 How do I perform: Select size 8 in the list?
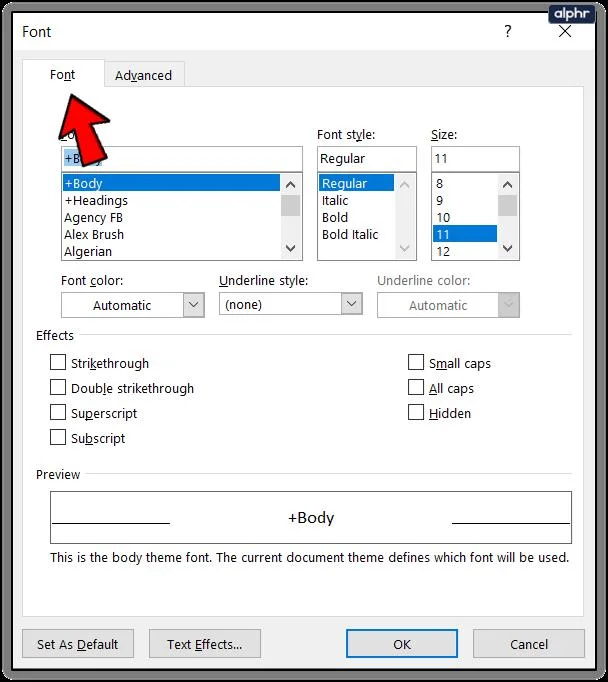pyautogui.click(x=465, y=184)
